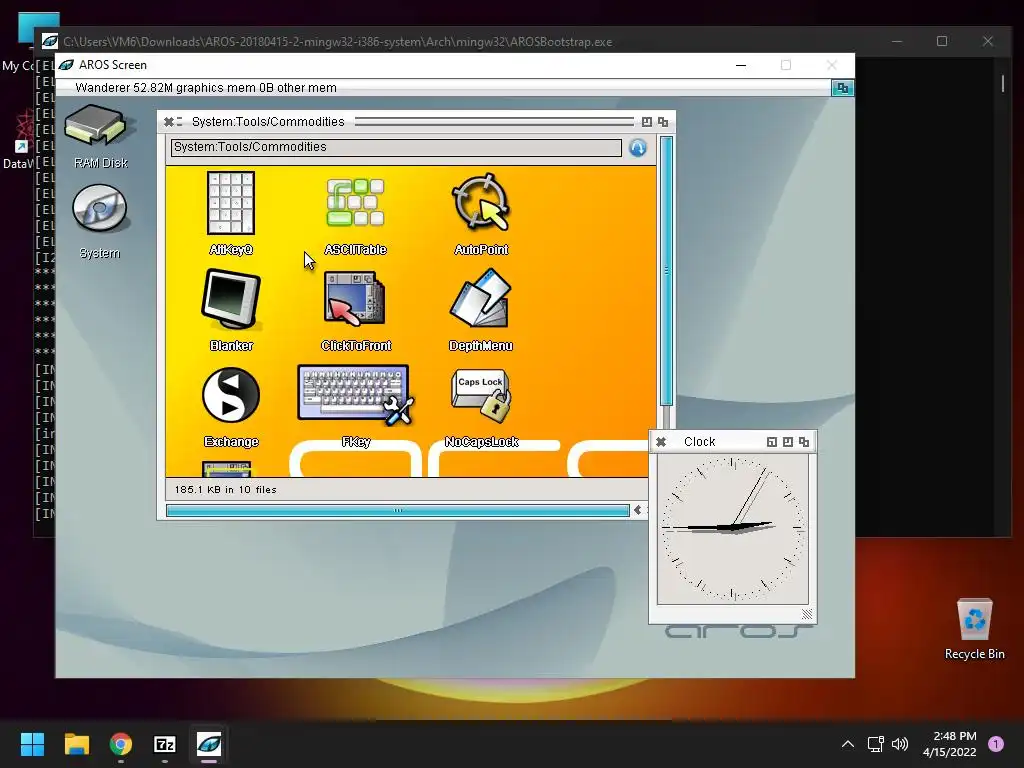Open the clock and date in taskbar
This screenshot has height=768, width=1024.
950,744
